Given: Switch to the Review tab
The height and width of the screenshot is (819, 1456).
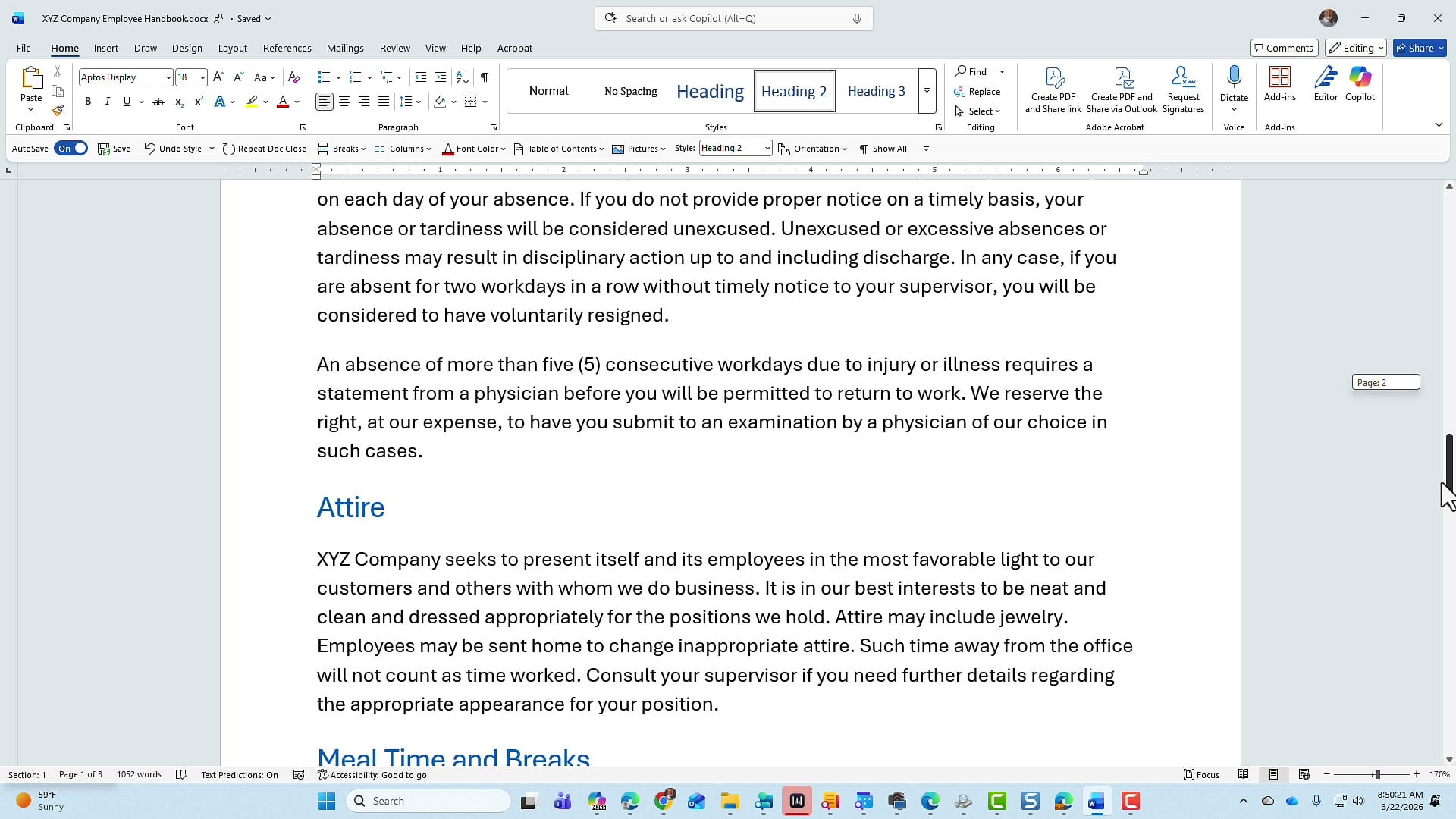Looking at the screenshot, I should [394, 48].
